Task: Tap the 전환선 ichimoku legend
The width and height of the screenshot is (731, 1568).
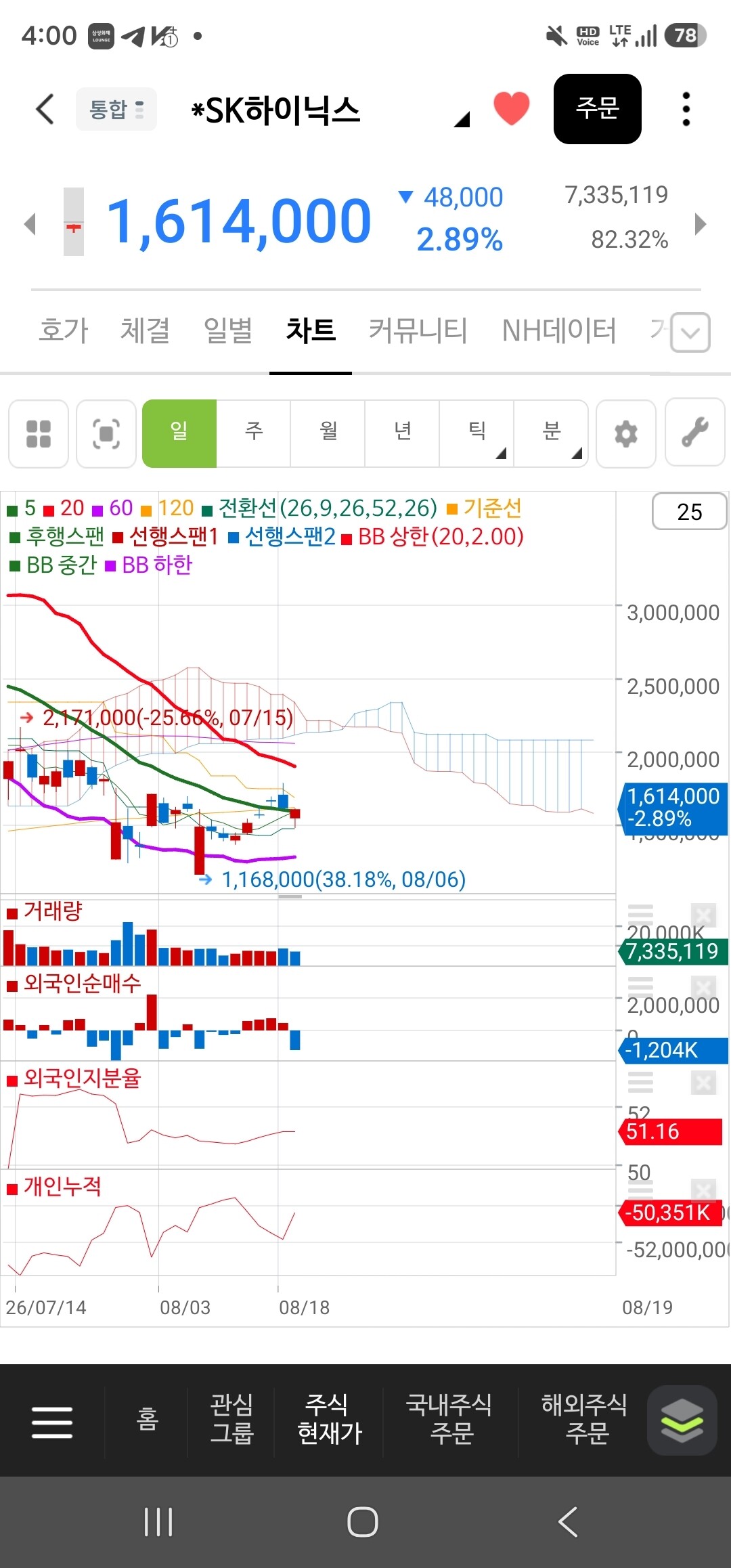Action: 319,508
